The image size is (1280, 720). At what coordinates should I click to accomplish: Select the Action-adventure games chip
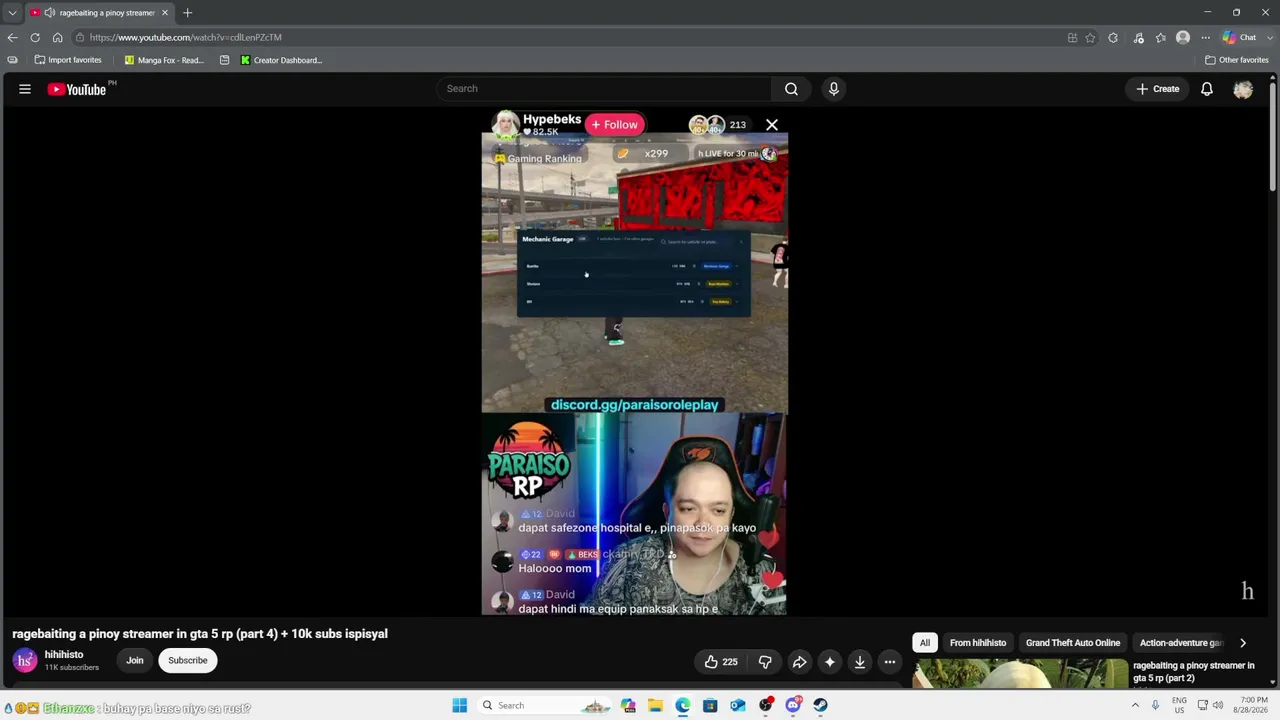(x=1181, y=643)
